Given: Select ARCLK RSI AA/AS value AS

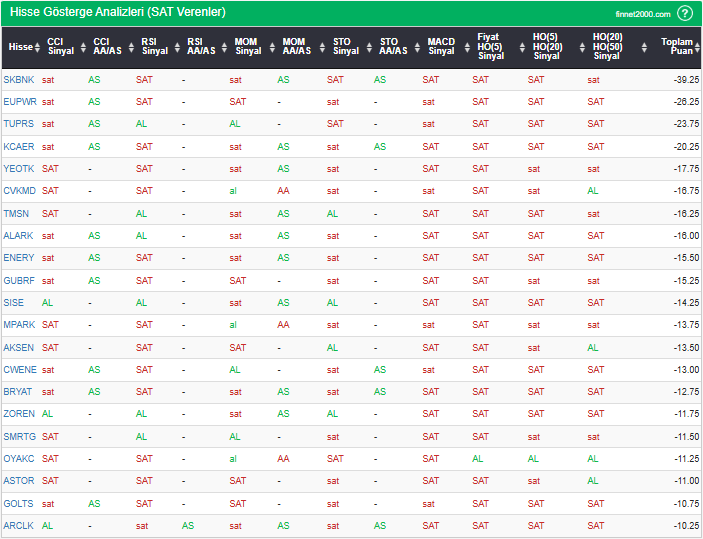Looking at the screenshot, I should [188, 526].
